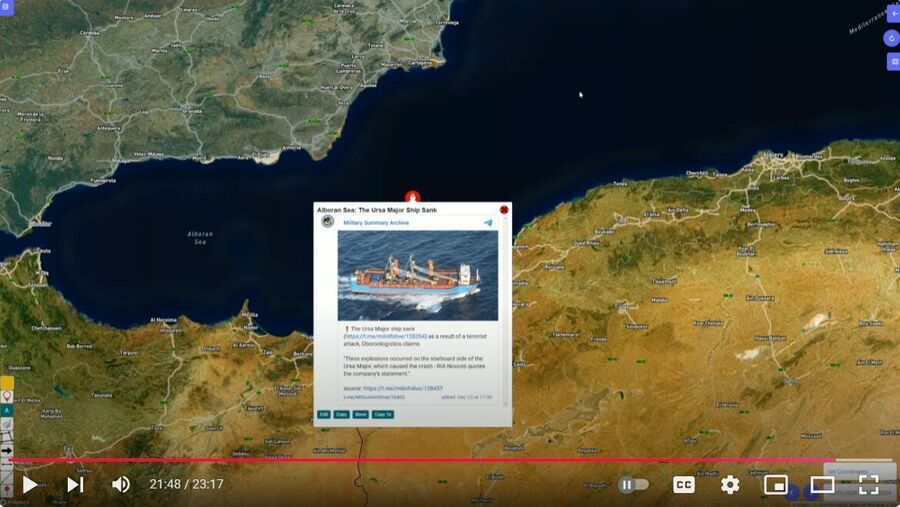Select the yellow color swatch tool
This screenshot has width=900, height=507.
[x=7, y=382]
